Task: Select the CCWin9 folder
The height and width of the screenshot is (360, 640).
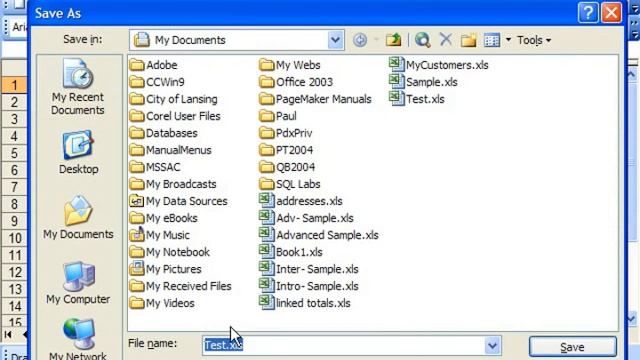Action: coord(157,82)
